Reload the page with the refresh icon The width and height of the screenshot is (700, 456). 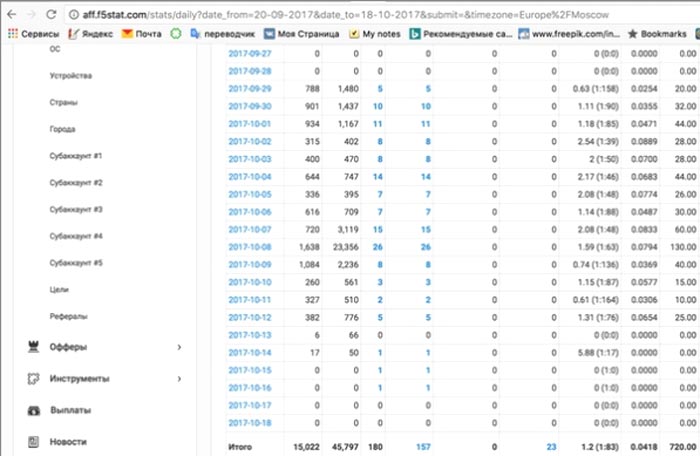pyautogui.click(x=51, y=15)
